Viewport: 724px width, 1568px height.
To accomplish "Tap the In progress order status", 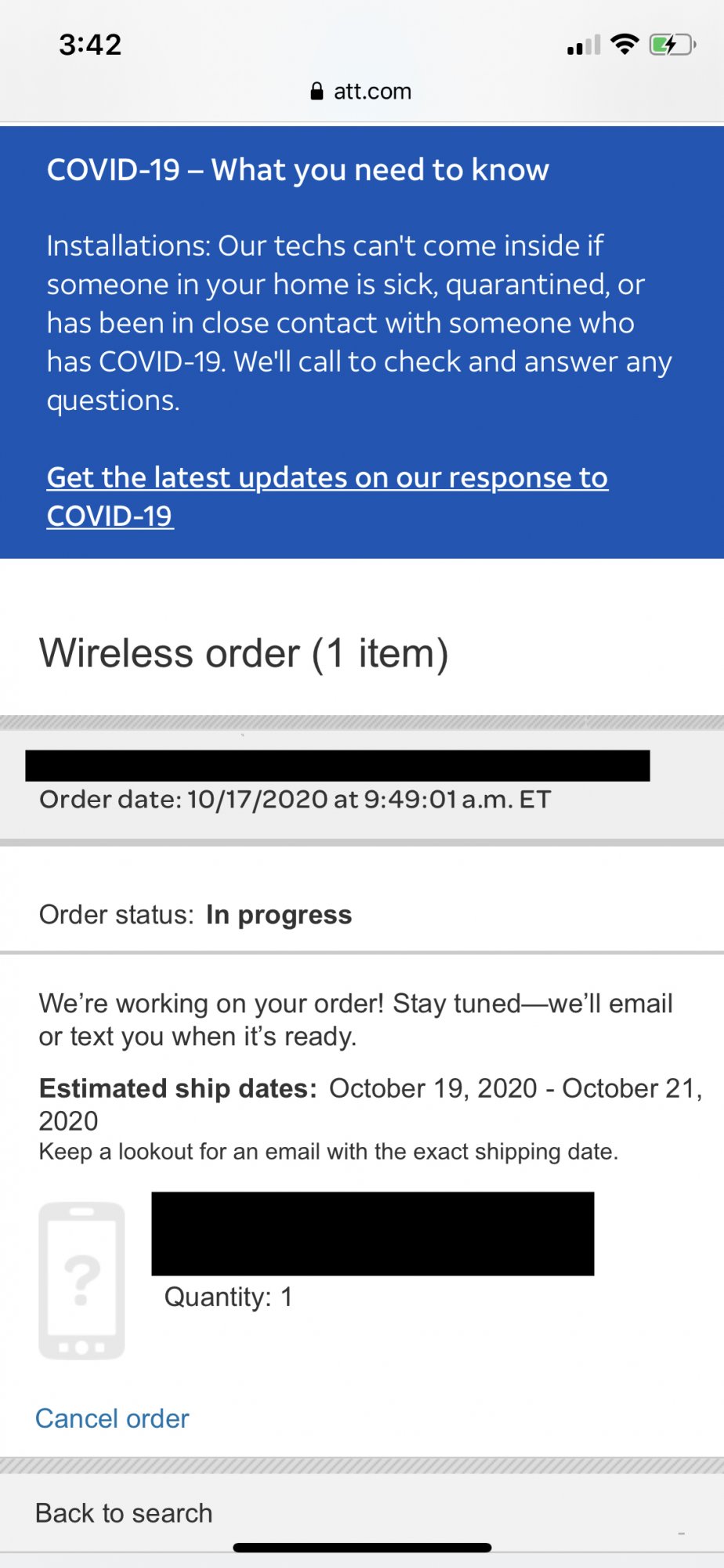I will click(x=279, y=915).
